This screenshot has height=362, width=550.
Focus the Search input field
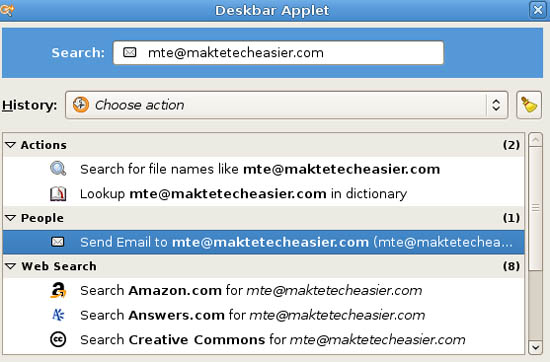278,53
